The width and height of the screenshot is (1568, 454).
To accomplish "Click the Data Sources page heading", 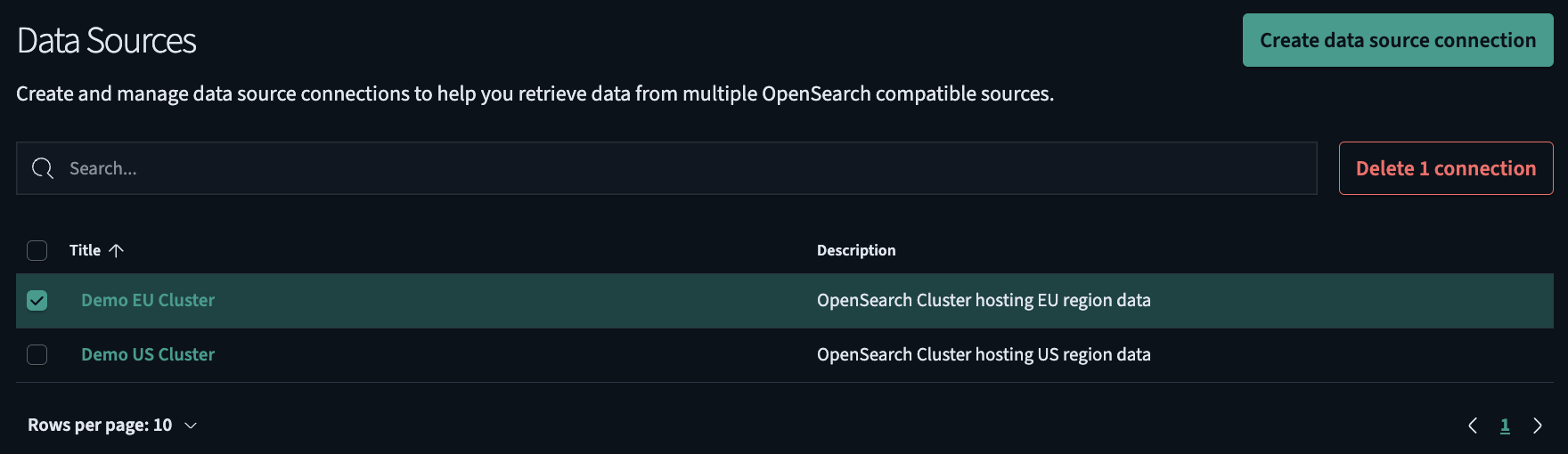I will click(x=106, y=41).
